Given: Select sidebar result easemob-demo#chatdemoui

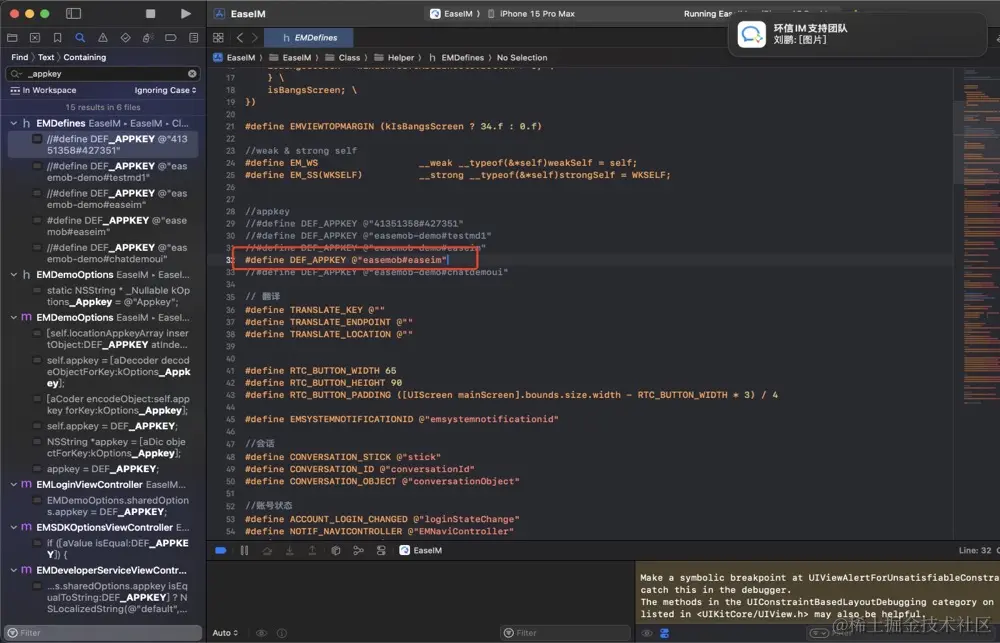Looking at the screenshot, I should tap(103, 253).
